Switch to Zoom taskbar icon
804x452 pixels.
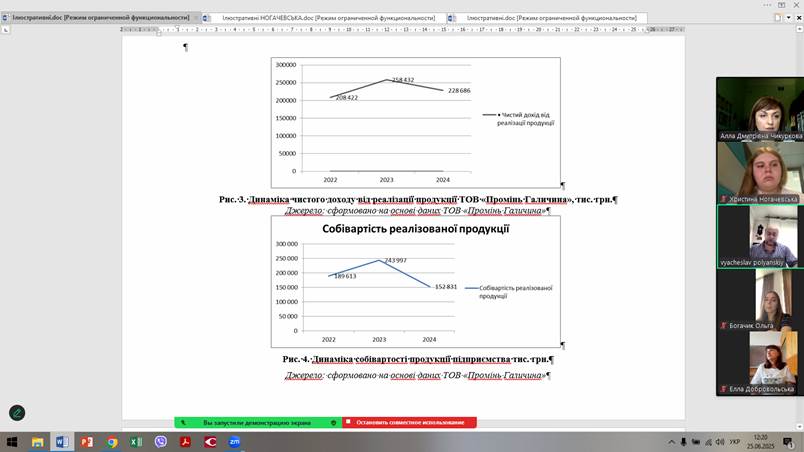[x=235, y=441]
